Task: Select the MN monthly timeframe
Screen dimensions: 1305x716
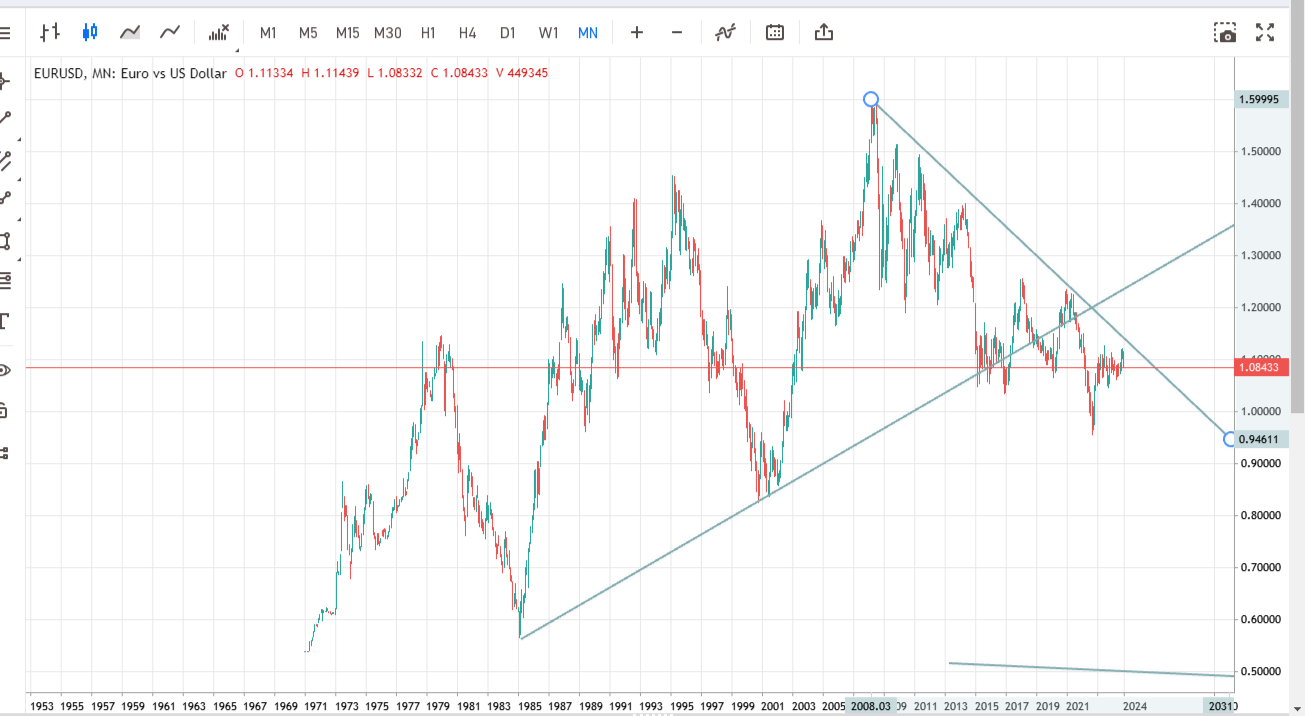Action: 588,33
